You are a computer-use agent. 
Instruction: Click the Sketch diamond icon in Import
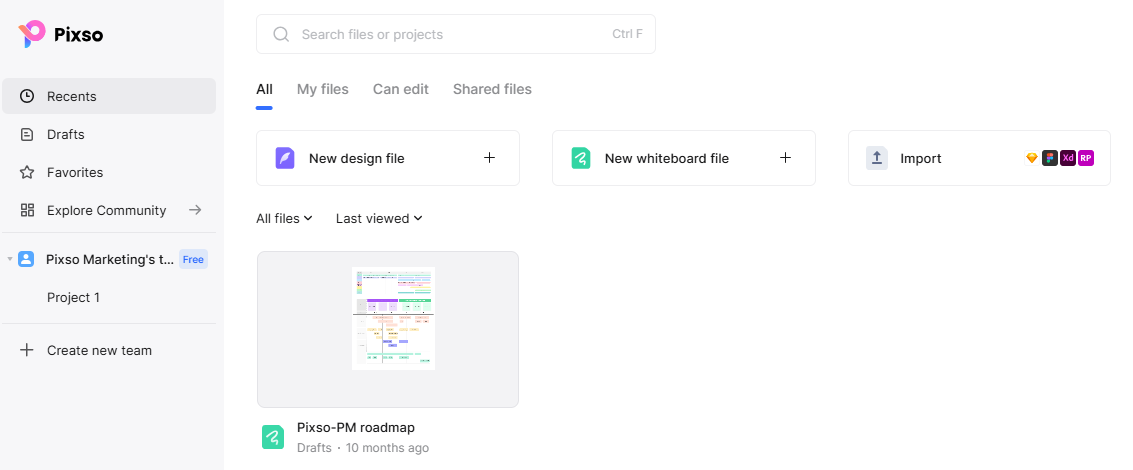tap(1032, 158)
